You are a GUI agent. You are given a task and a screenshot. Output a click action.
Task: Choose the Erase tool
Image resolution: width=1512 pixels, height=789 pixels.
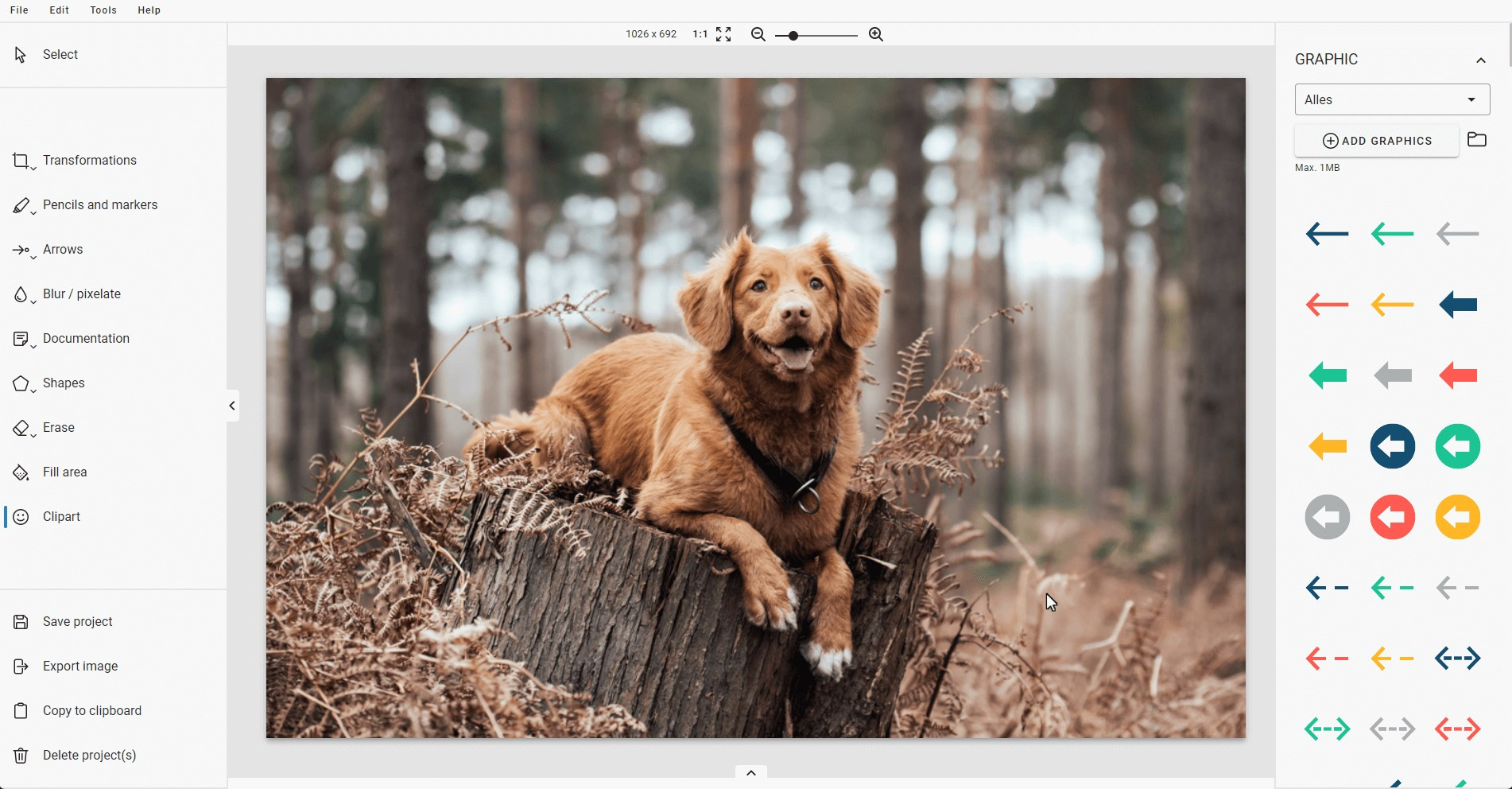58,428
